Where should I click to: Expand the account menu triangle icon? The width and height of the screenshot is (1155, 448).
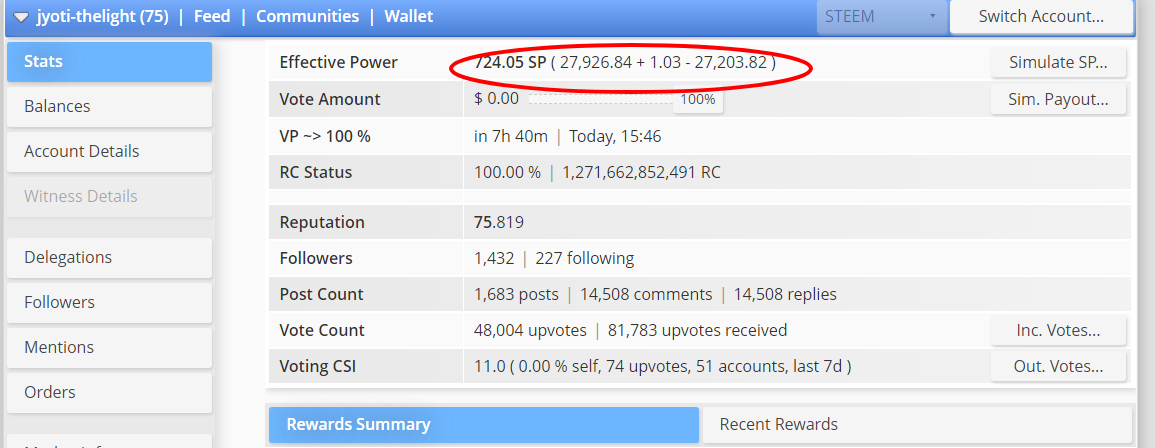coord(21,17)
